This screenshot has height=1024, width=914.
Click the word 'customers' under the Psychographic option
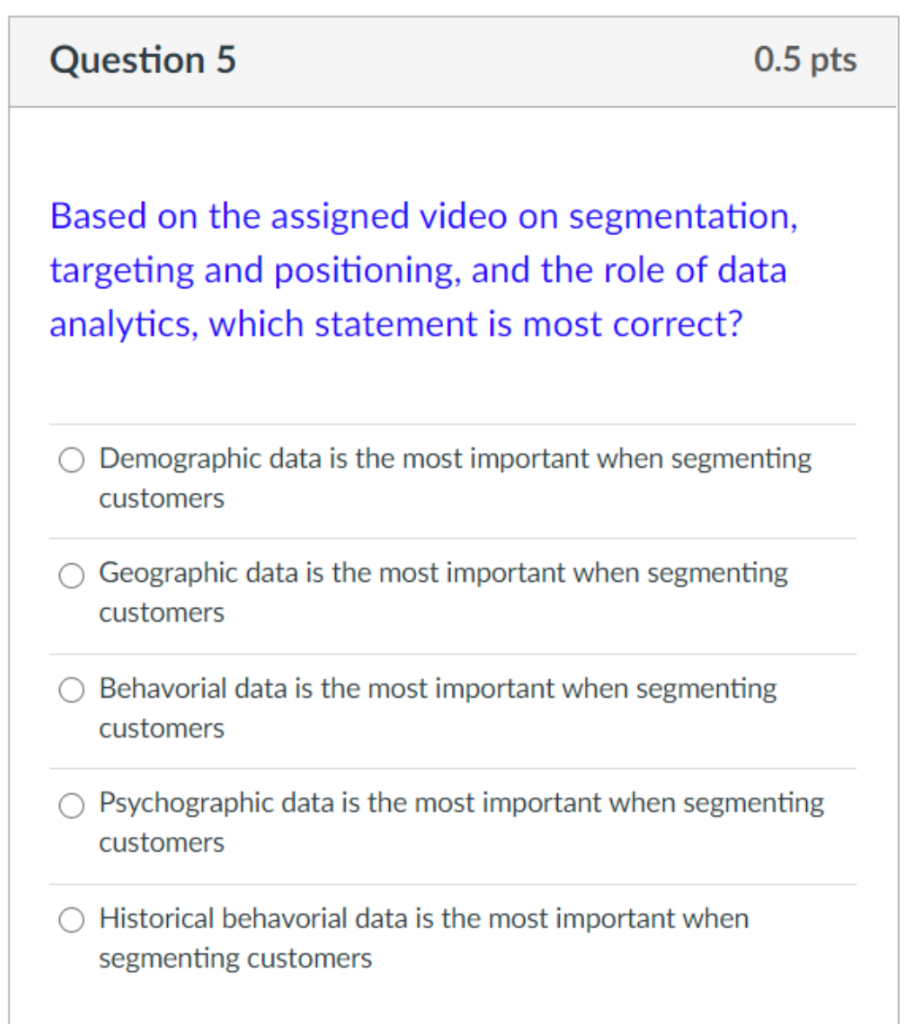pyautogui.click(x=161, y=843)
